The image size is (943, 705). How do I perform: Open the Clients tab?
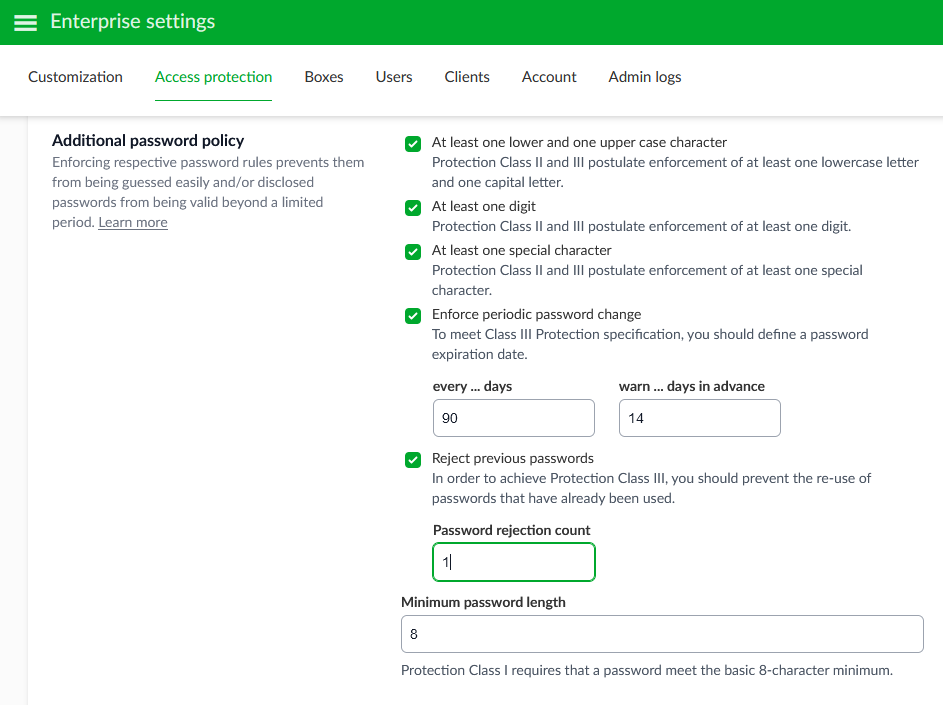point(467,77)
